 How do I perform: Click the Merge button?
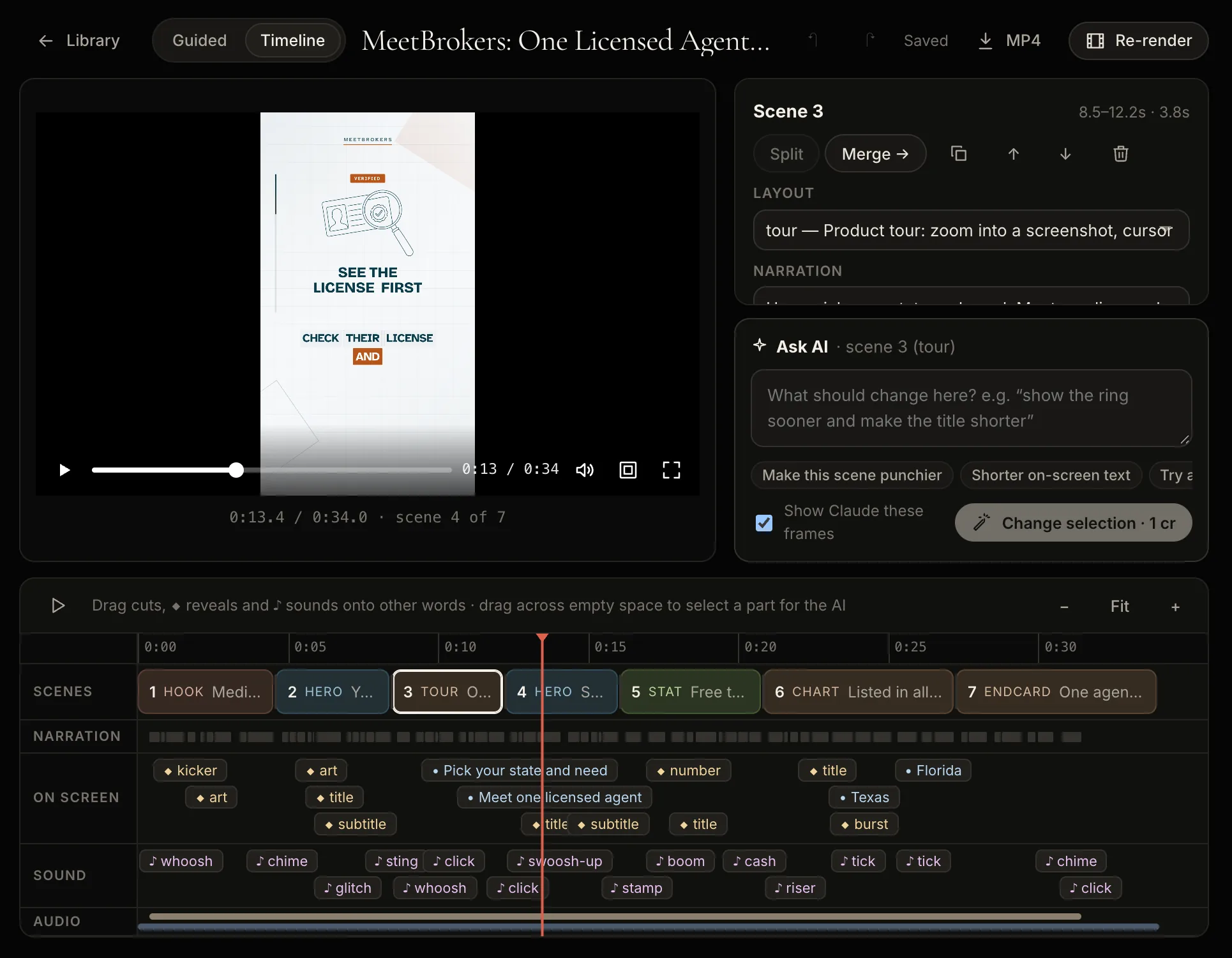(x=875, y=154)
